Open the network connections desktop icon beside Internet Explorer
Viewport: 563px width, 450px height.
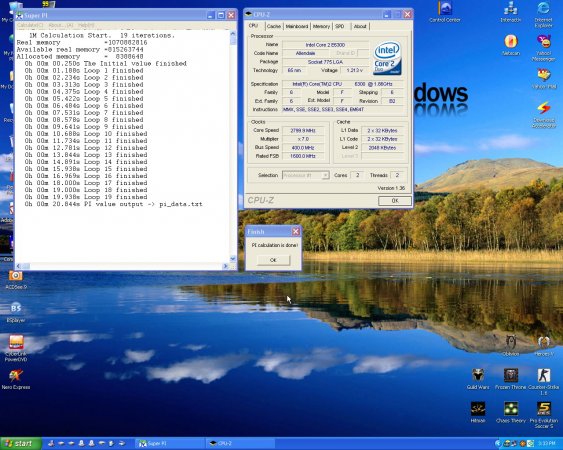point(510,11)
